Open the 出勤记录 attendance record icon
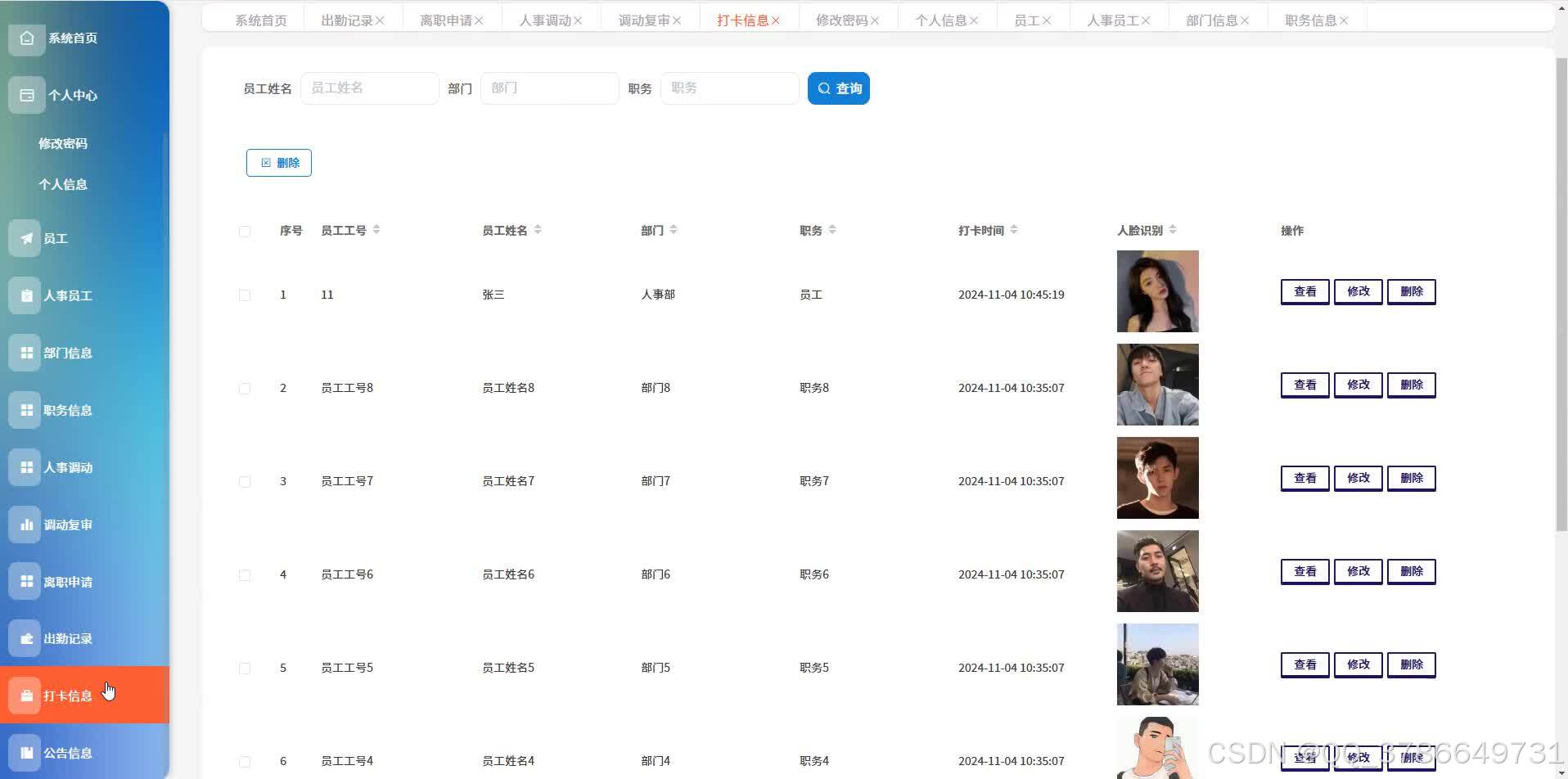This screenshot has width=1568, height=779. [x=25, y=638]
